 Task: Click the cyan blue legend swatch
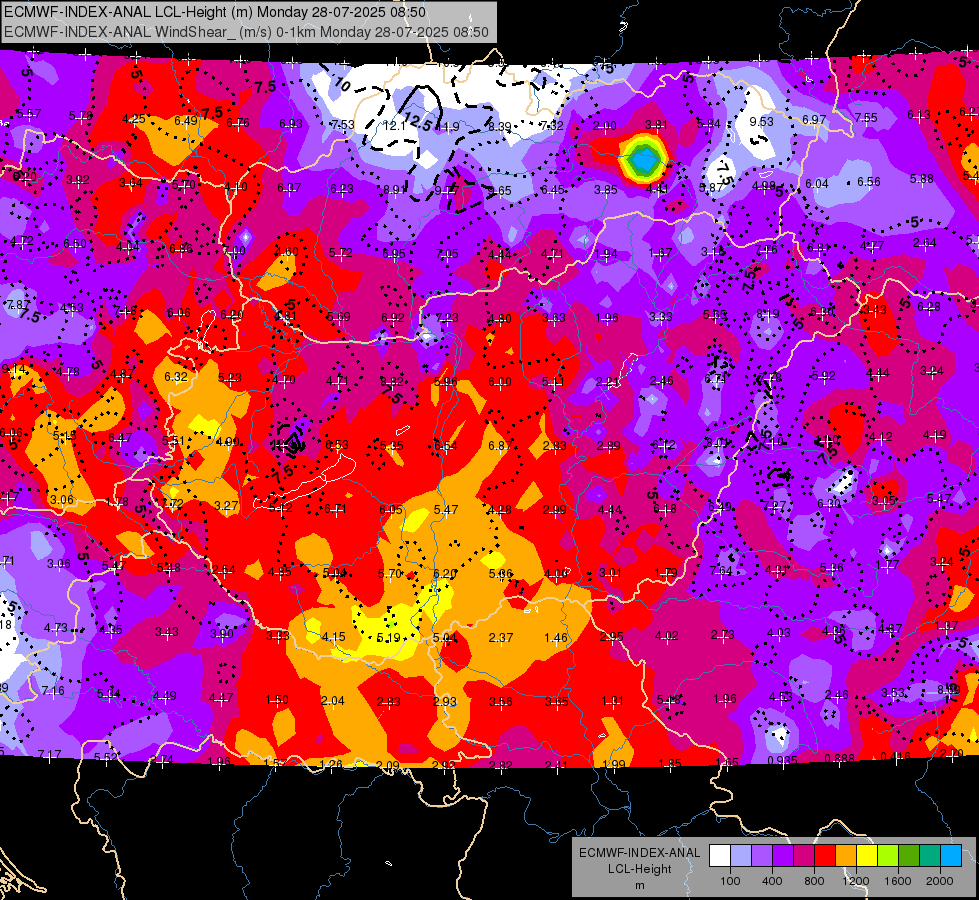951,855
